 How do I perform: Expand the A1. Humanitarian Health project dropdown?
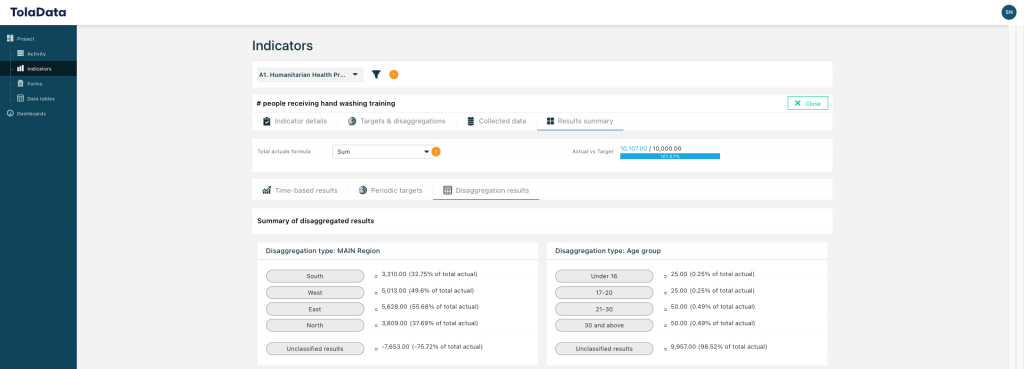pos(309,74)
